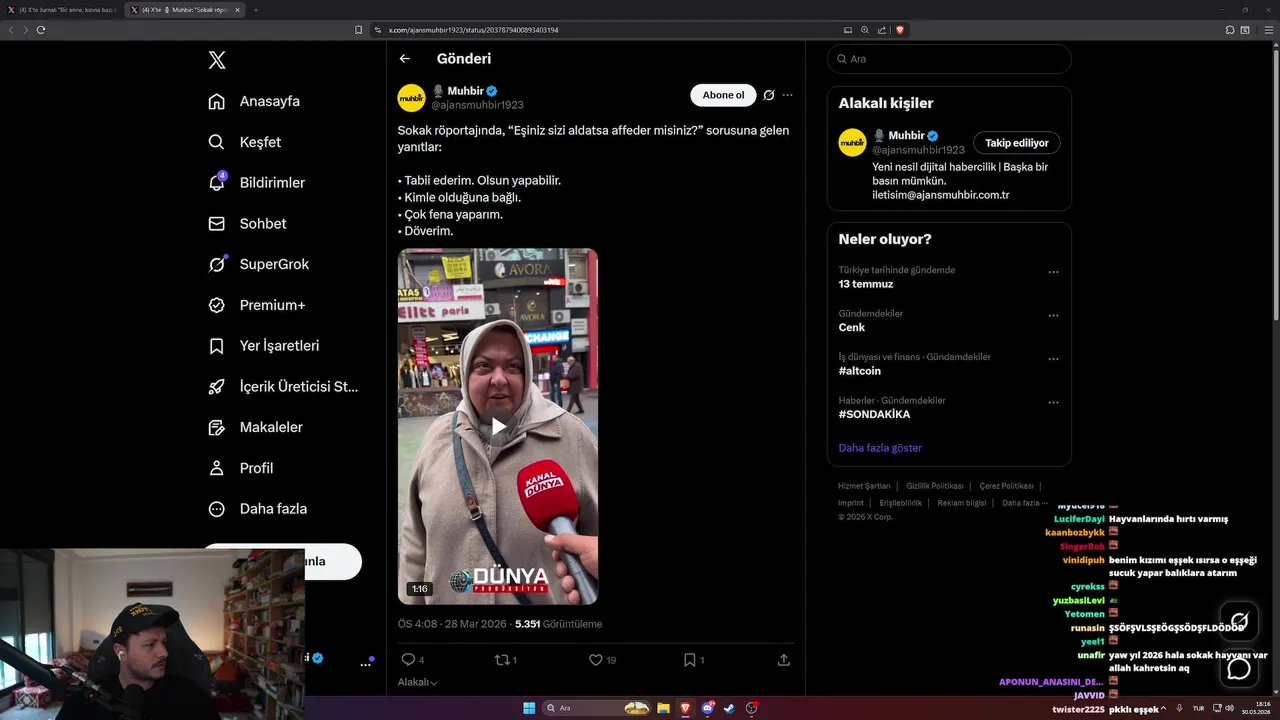Image resolution: width=1280 pixels, height=720 pixels.
Task: Open footer Daha fazla options
Action: [x=1025, y=503]
